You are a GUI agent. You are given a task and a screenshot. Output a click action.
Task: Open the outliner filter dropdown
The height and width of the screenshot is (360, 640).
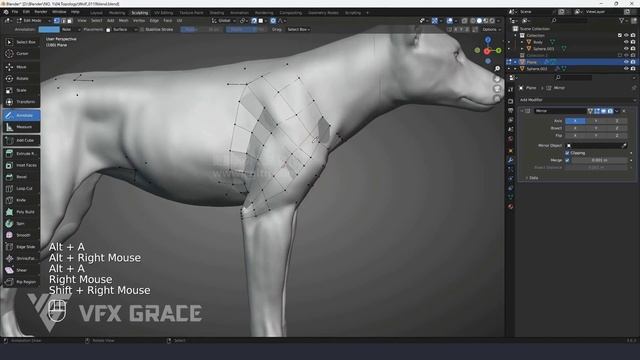point(623,20)
